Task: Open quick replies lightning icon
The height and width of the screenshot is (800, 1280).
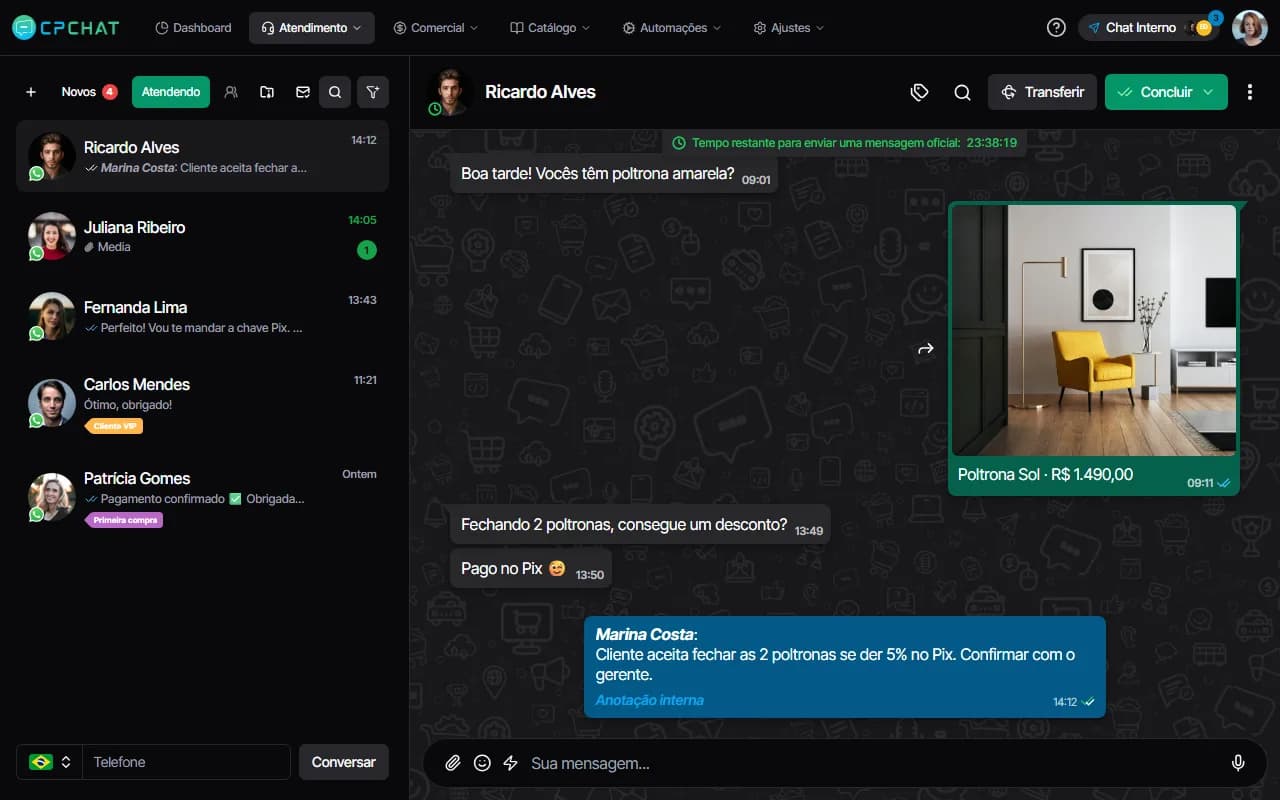Action: pos(510,763)
